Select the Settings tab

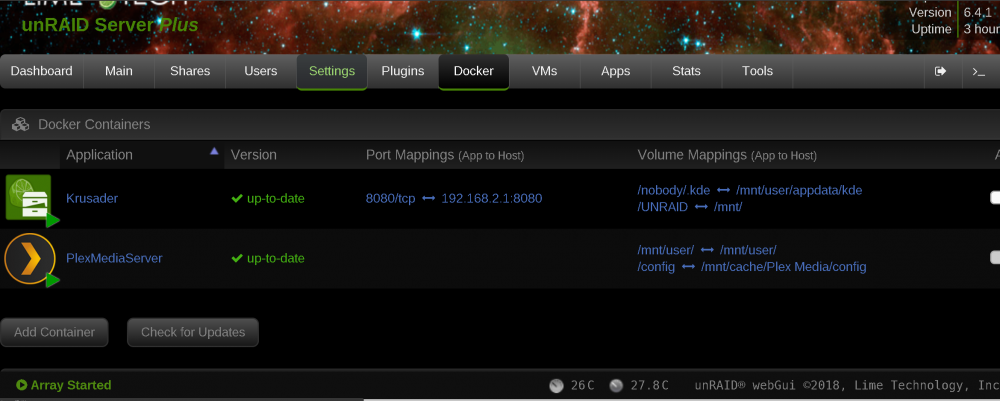[332, 71]
